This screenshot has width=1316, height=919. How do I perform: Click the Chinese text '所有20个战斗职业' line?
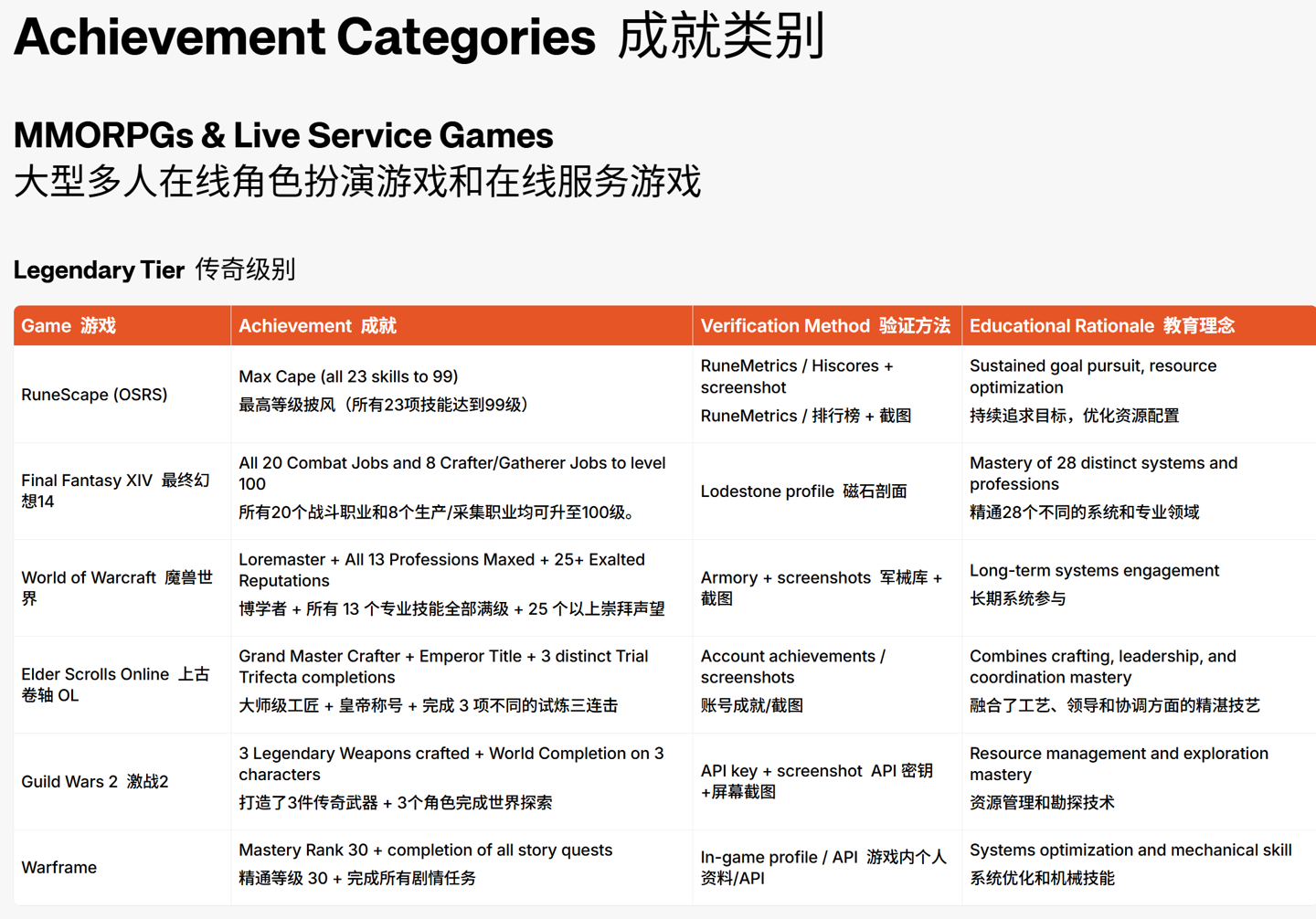(437, 512)
